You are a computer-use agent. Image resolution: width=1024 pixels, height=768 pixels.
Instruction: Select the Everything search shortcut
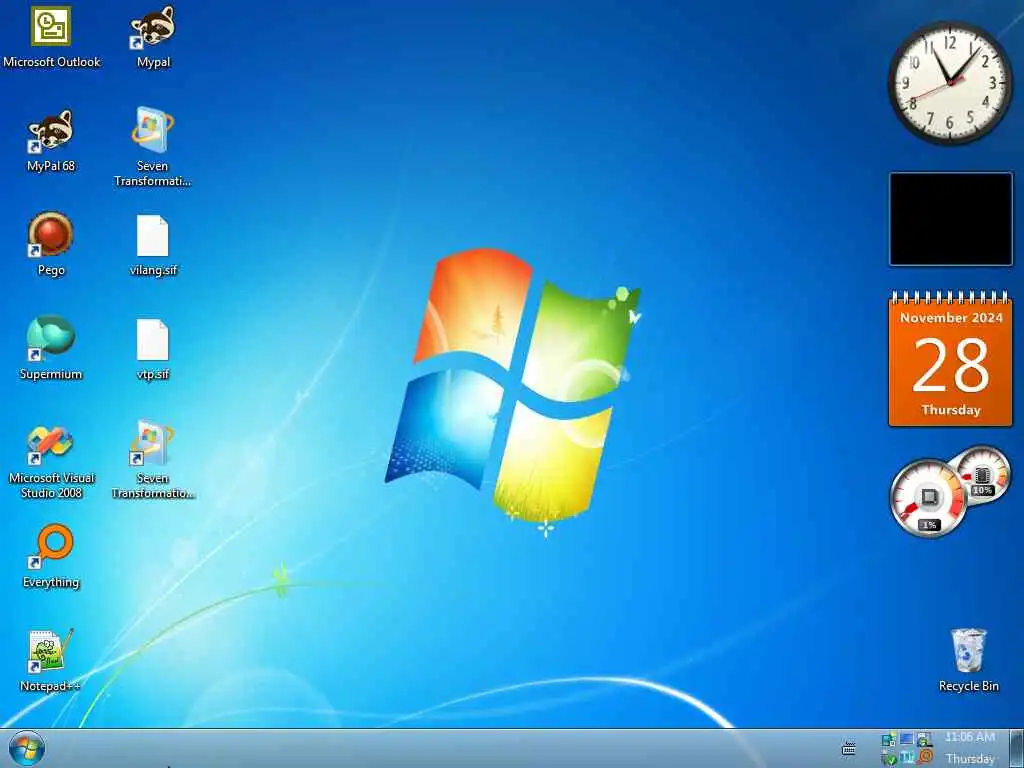(51, 556)
